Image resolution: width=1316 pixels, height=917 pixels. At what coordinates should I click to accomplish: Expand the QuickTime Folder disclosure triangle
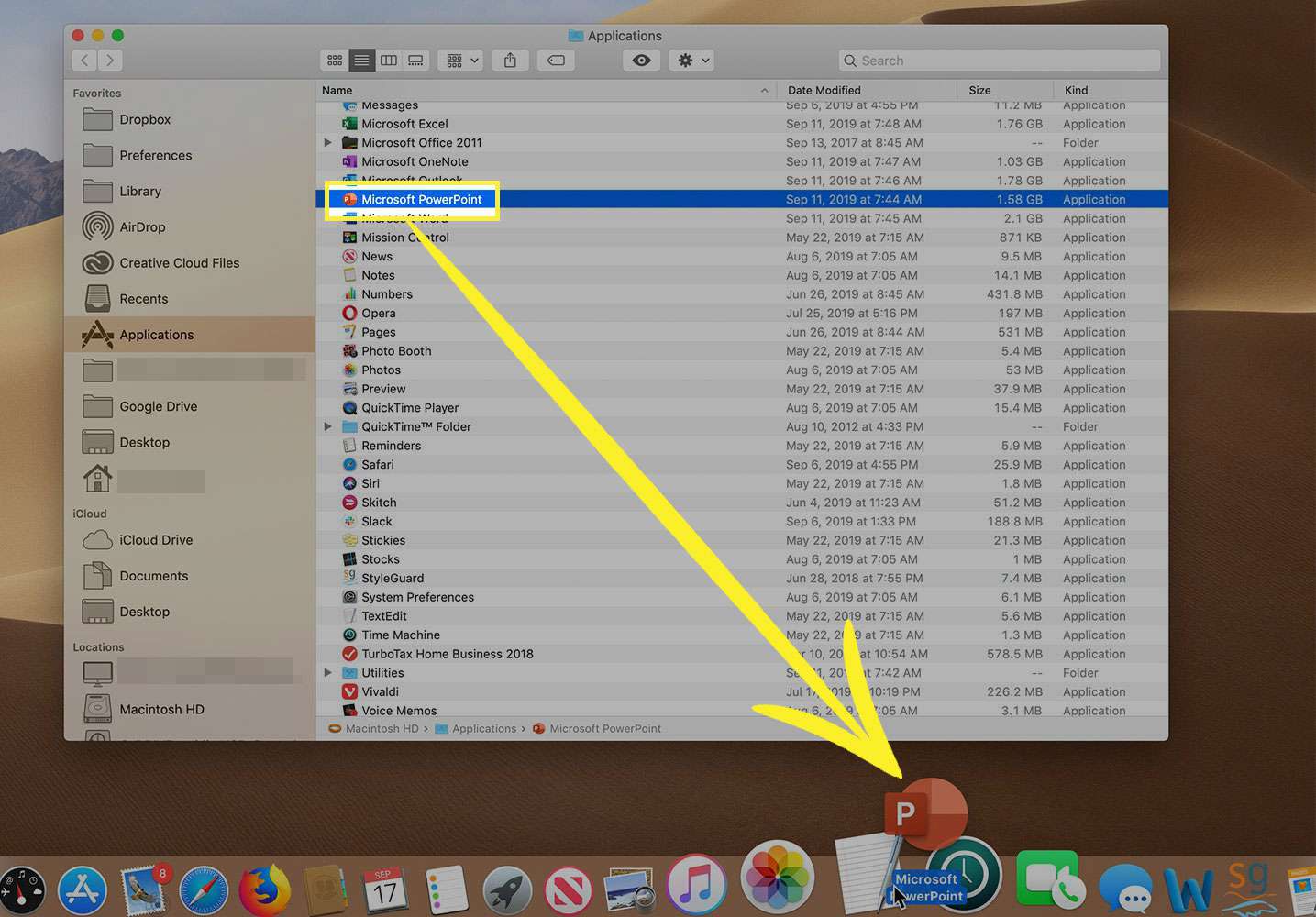[x=327, y=426]
